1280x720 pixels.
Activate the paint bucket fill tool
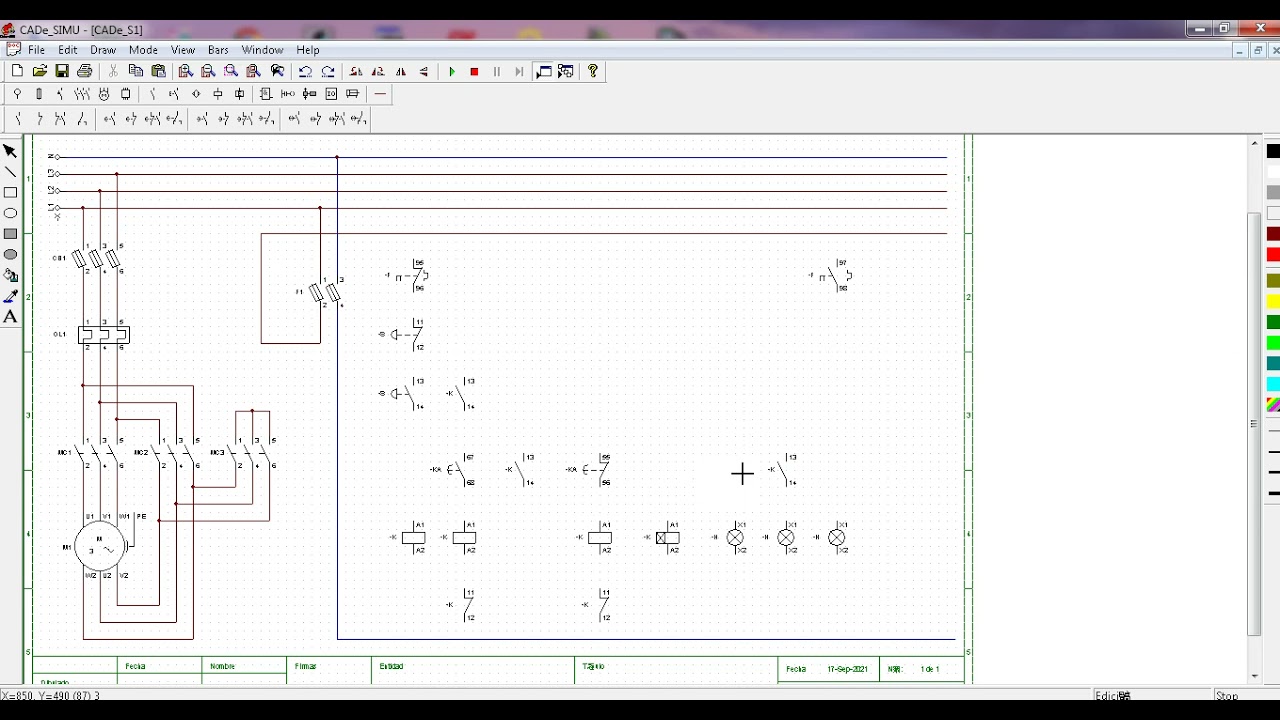[10, 276]
